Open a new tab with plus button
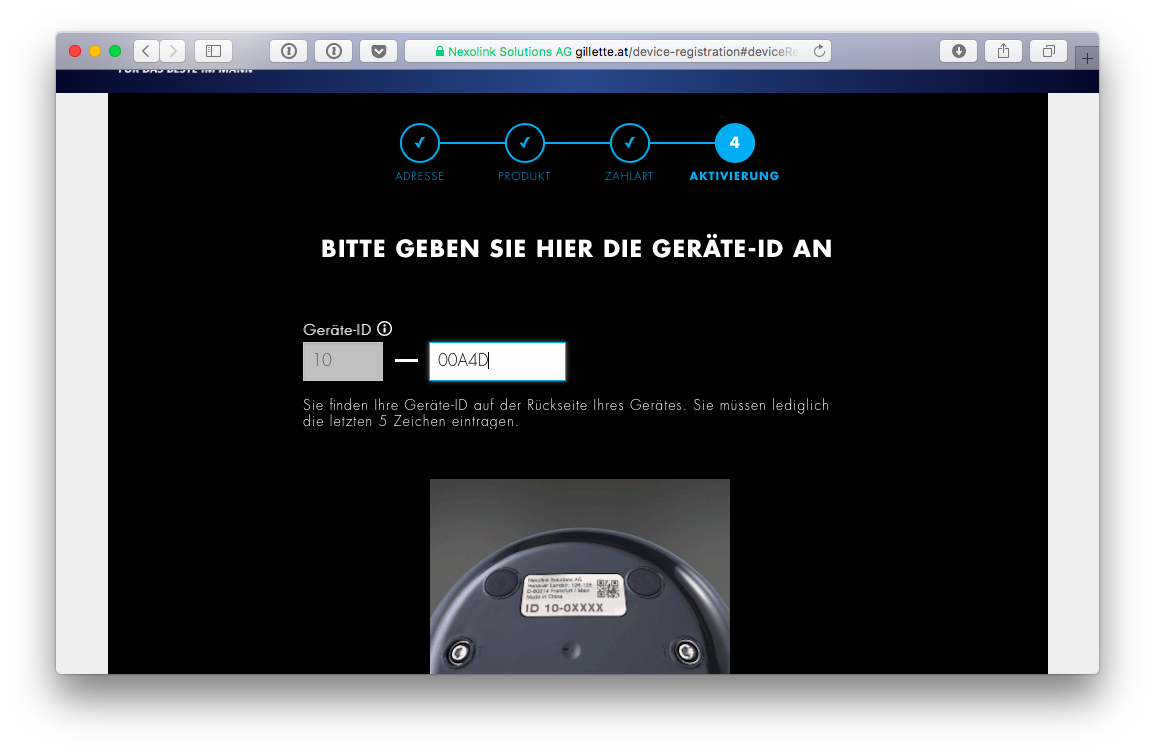This screenshot has width=1155, height=754. (1086, 58)
